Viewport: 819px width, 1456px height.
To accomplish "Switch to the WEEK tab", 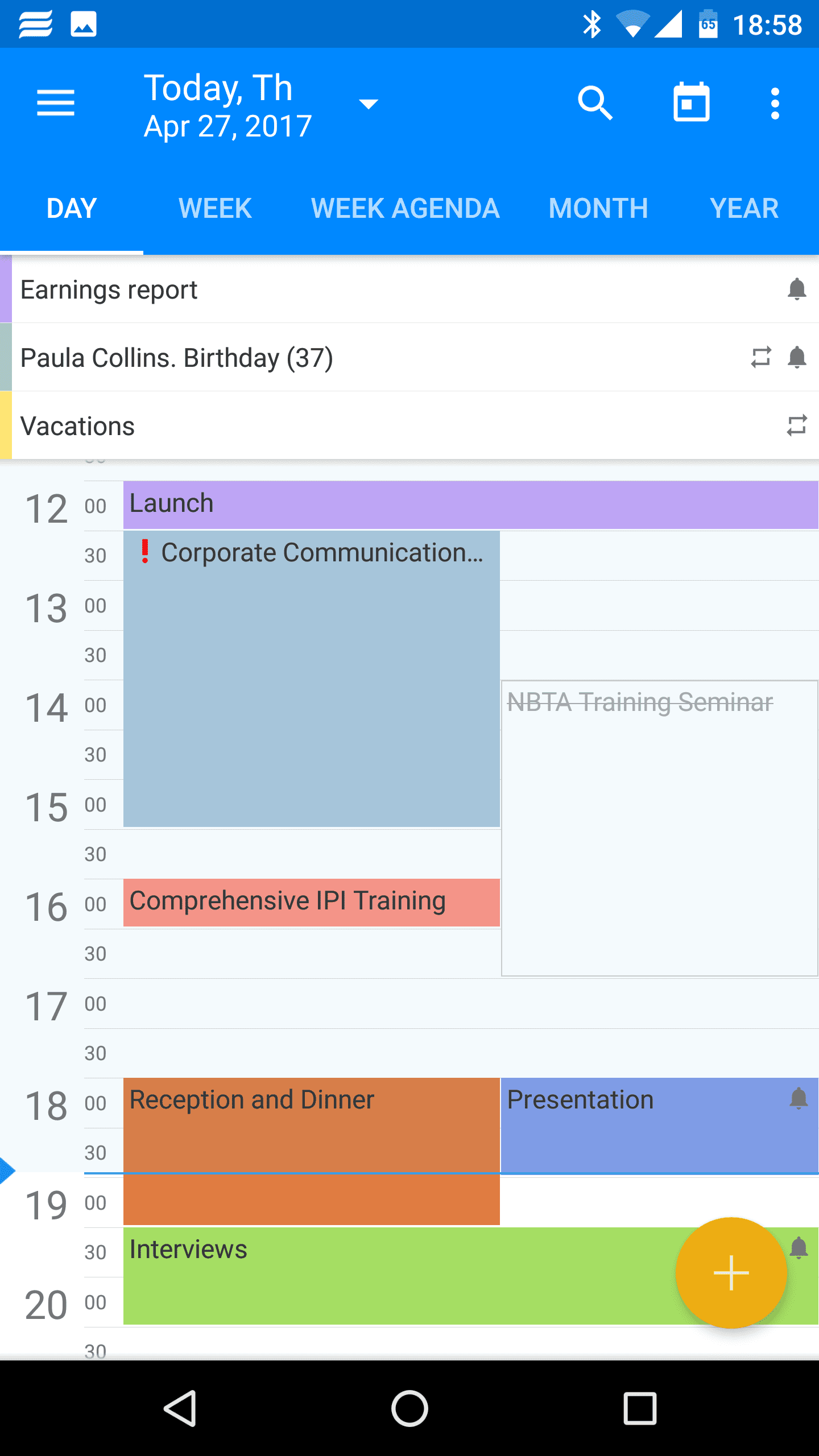I will point(215,208).
